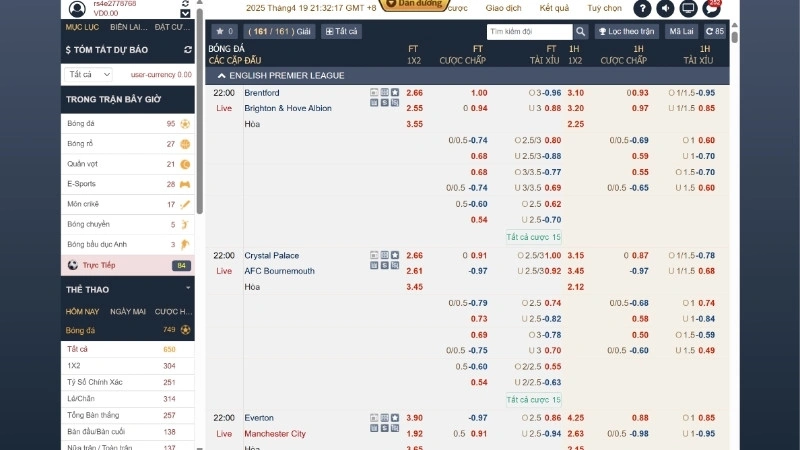Viewport: 800px width, 450px height.
Task: Select Lẻ/Chẵn market type
Action: (128, 398)
